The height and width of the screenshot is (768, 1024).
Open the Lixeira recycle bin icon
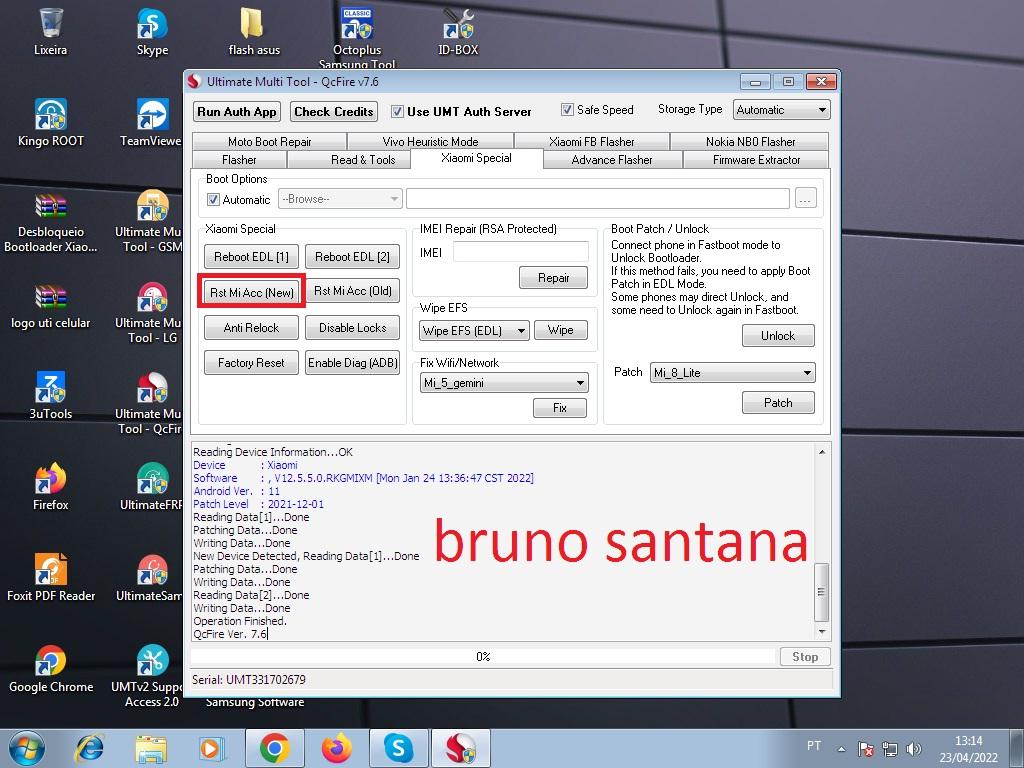tap(50, 31)
